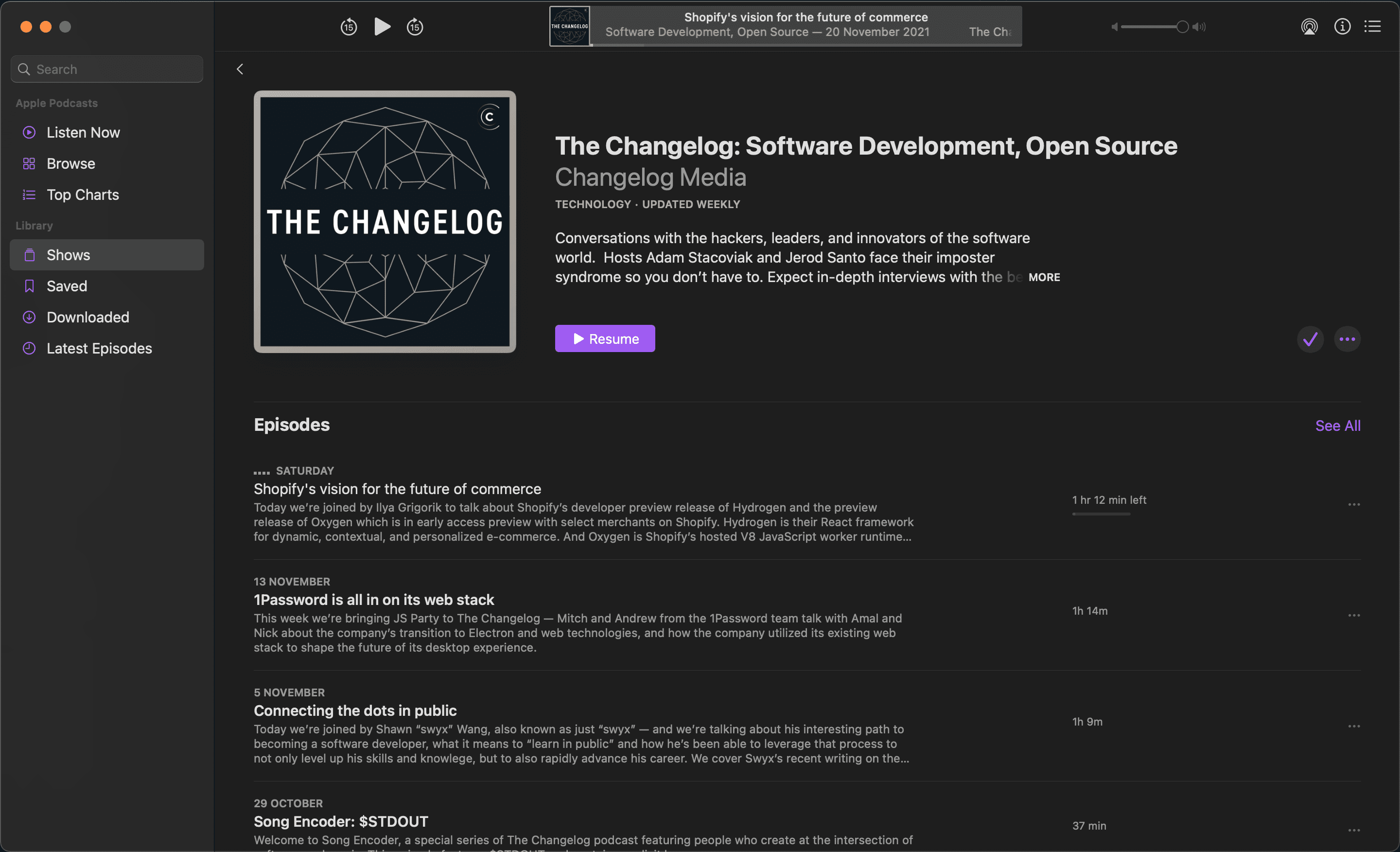
Task: Expand the show description with MORE
Action: click(1044, 277)
